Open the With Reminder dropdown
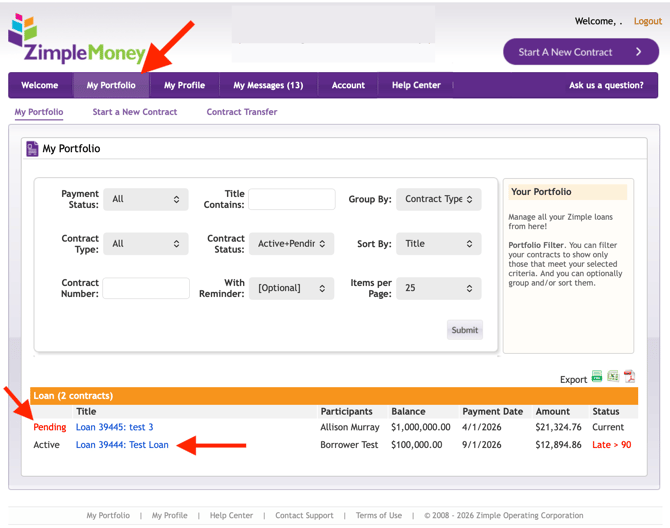Image resolution: width=670 pixels, height=528 pixels. point(291,288)
